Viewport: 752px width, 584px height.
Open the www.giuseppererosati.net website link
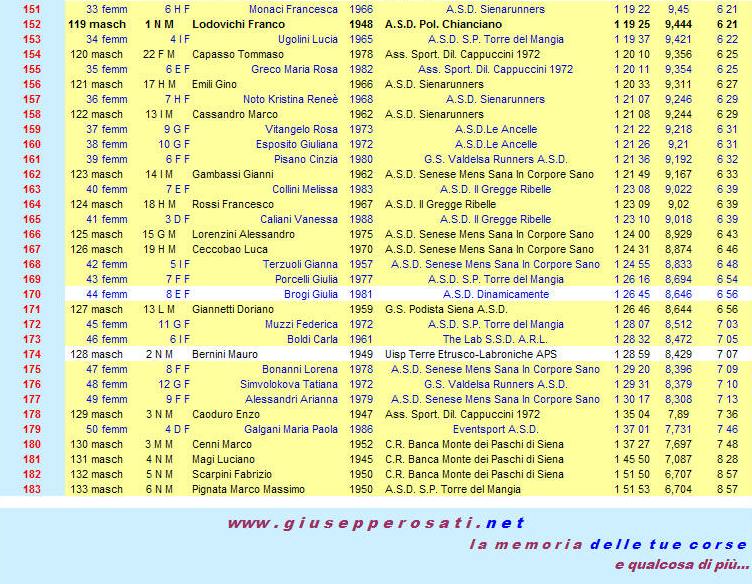pyautogui.click(x=376, y=522)
